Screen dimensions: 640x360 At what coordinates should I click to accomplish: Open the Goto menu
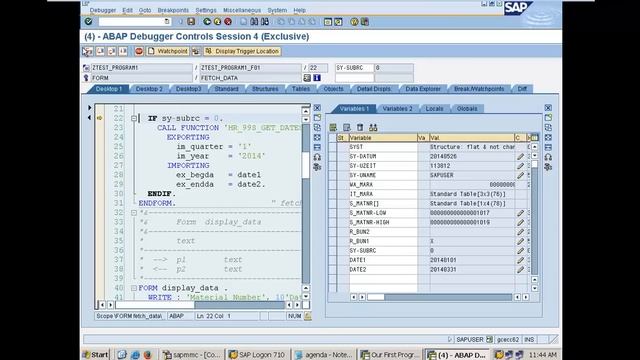[145, 10]
